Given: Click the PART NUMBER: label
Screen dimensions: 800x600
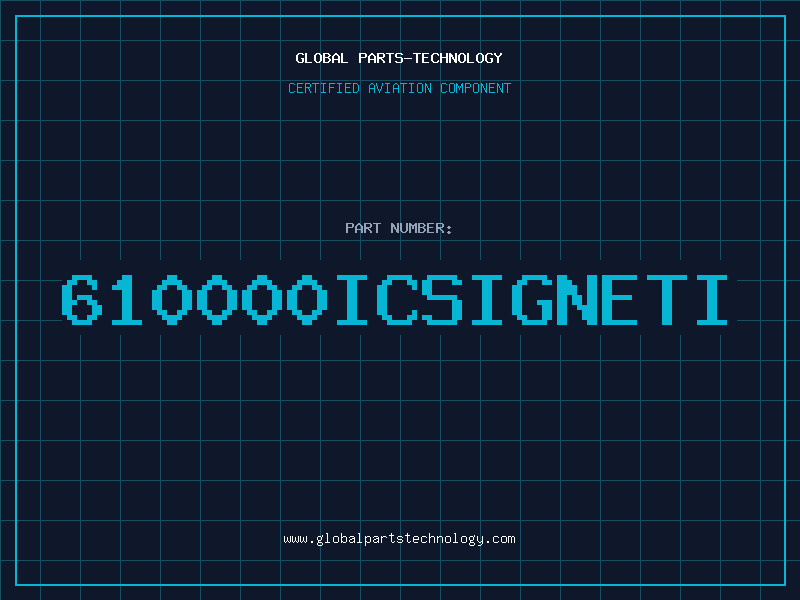Looking at the screenshot, I should pos(399,228).
